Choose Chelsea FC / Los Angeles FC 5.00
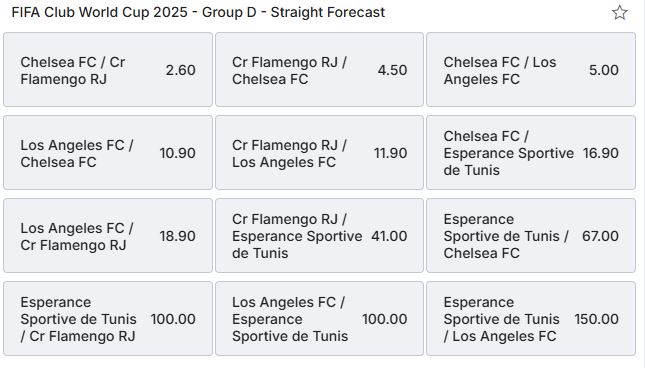Viewport: 645px width, 368px height. [x=531, y=70]
